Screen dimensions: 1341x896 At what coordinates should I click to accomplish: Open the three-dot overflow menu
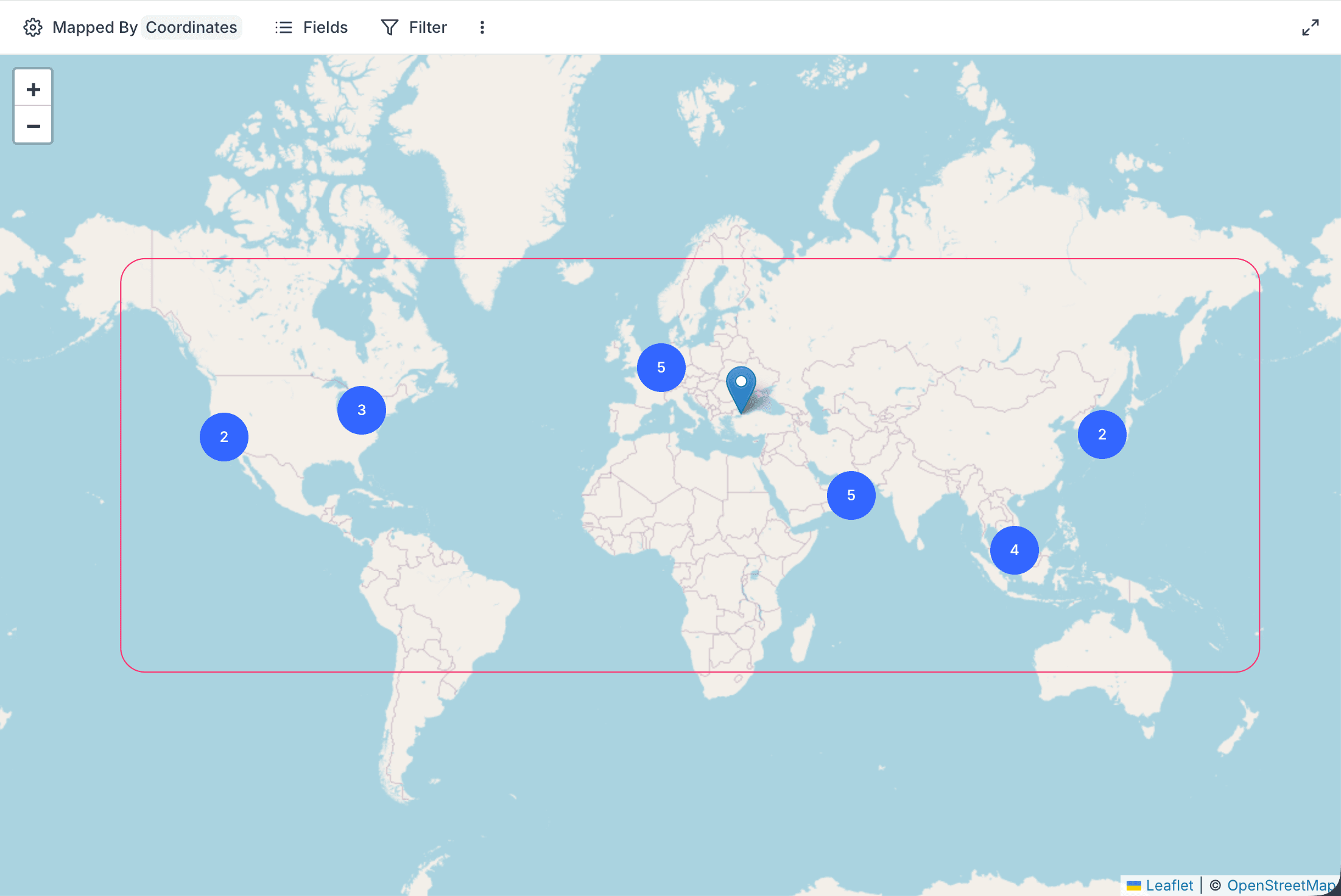pyautogui.click(x=482, y=27)
